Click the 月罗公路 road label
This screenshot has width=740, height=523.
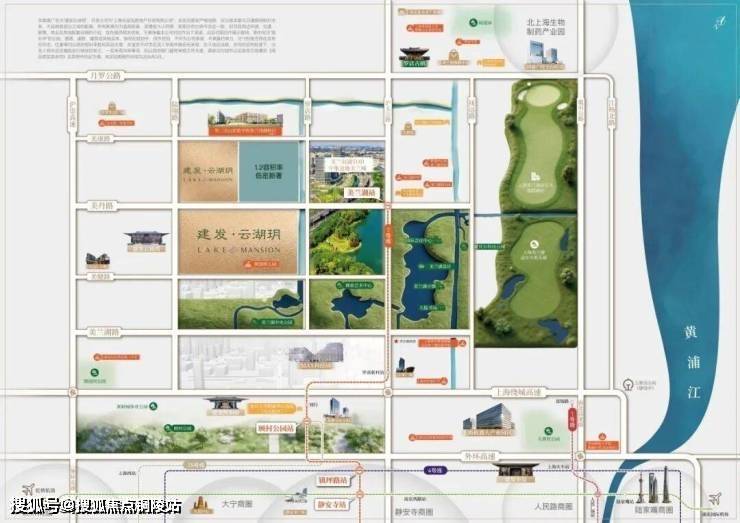[x=106, y=76]
